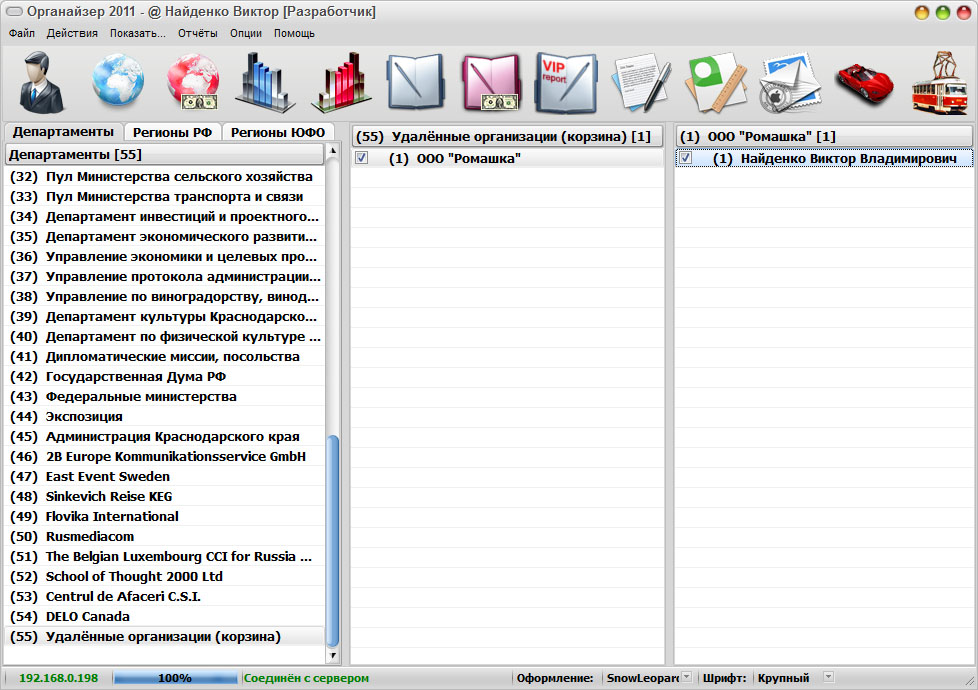This screenshot has height=690, width=978.
Task: Click the document with pen icon
Action: click(x=640, y=83)
